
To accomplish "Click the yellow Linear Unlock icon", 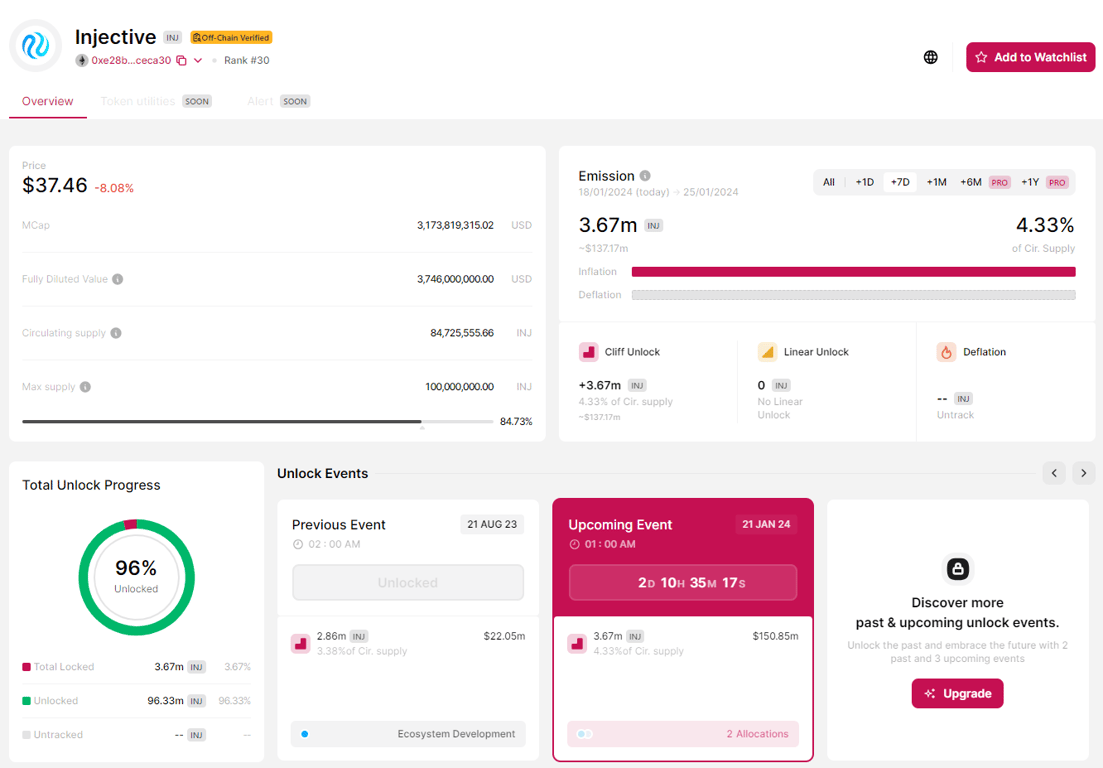I will click(768, 351).
